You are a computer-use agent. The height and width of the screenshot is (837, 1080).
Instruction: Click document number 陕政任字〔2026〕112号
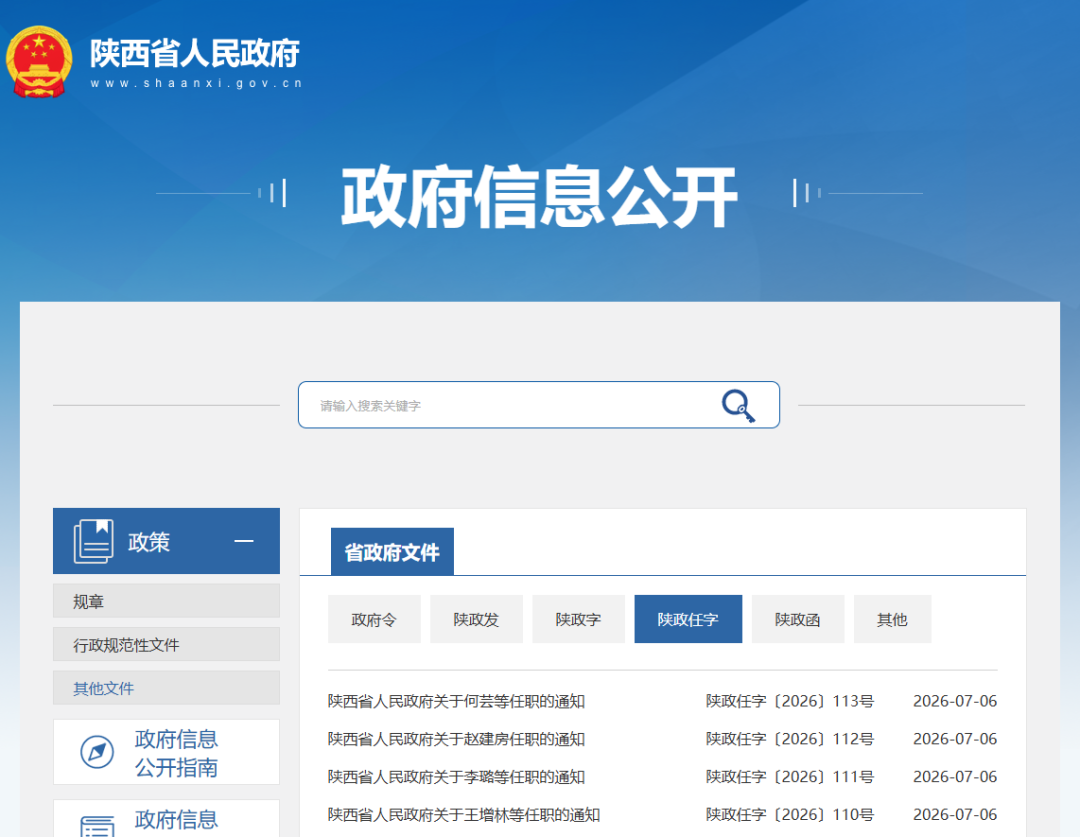coord(789,739)
